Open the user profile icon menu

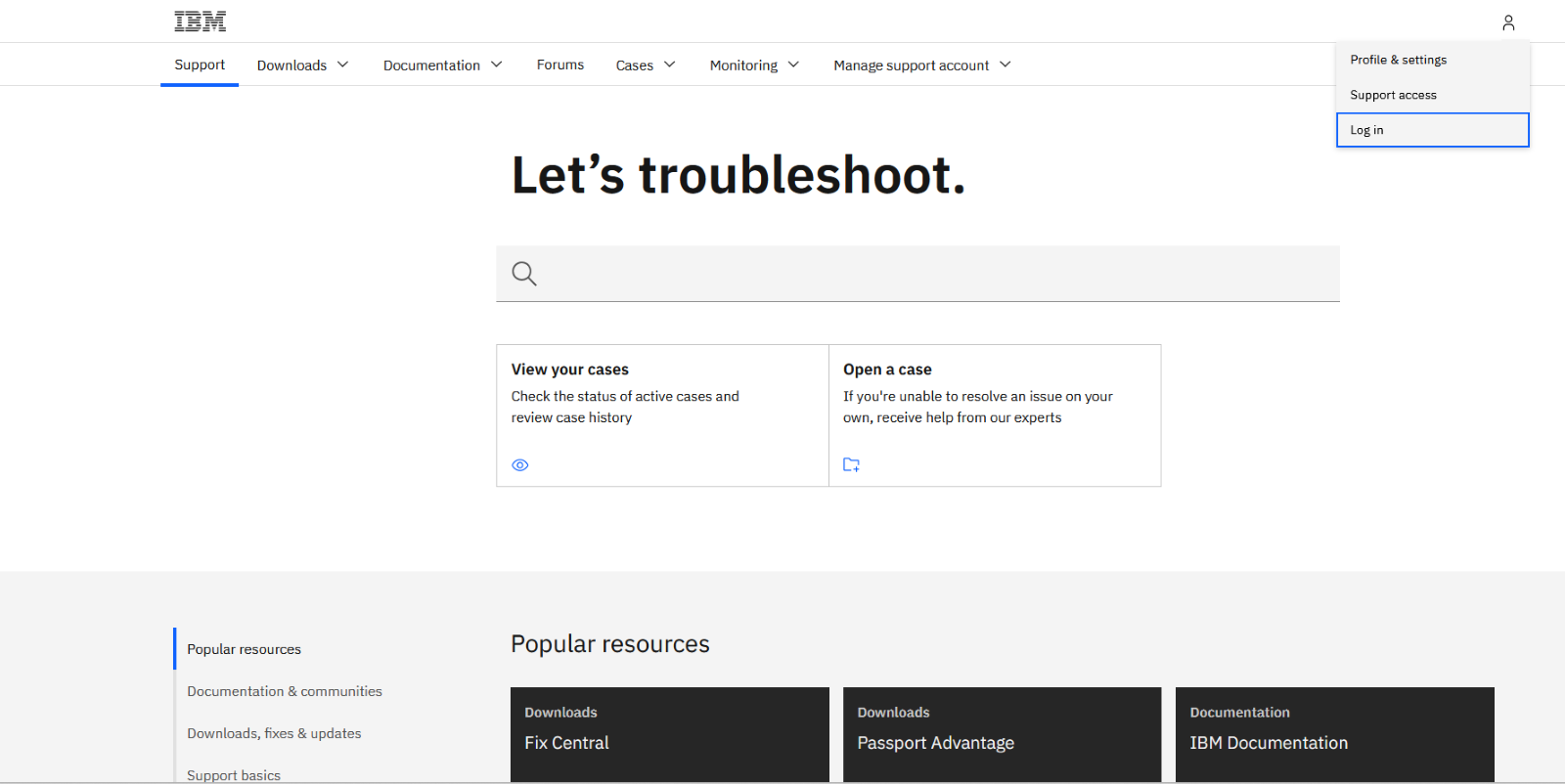[1508, 22]
